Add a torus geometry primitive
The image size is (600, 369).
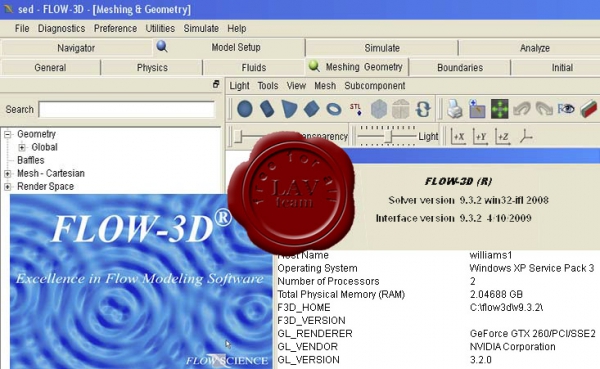click(334, 109)
